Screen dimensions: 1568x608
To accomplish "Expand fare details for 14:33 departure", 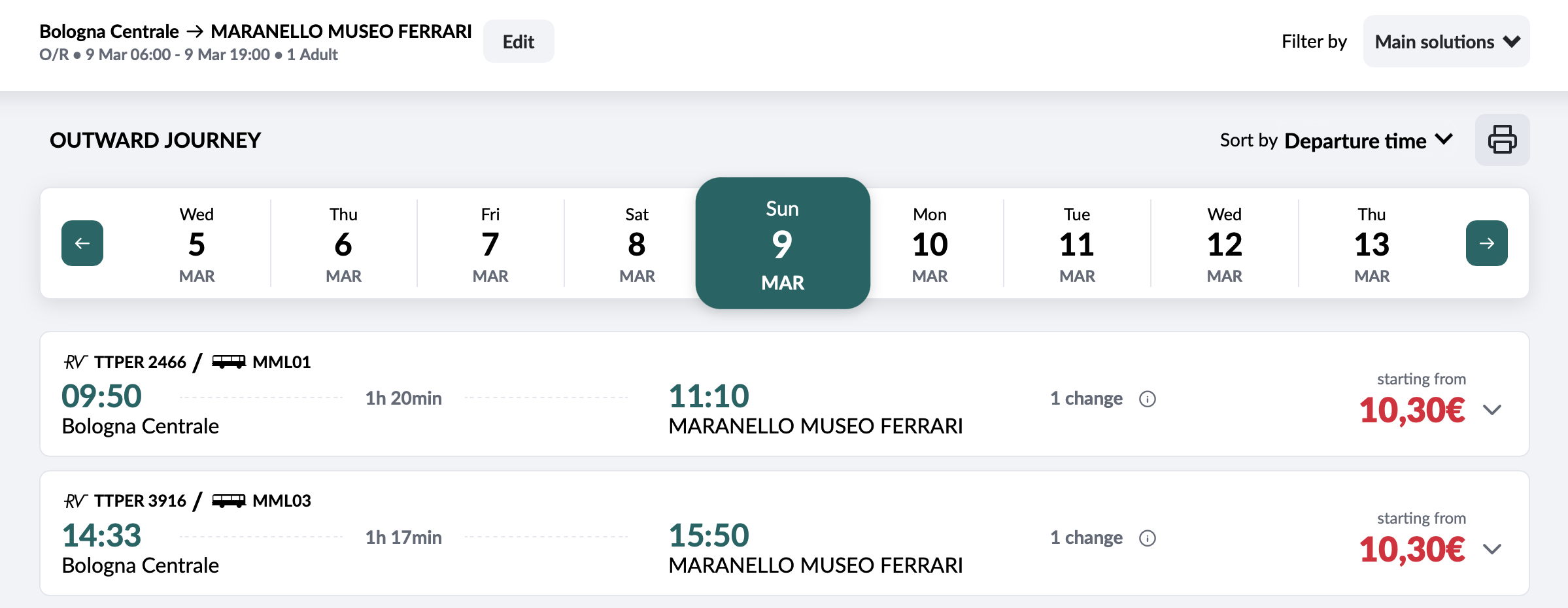I will coord(1492,549).
